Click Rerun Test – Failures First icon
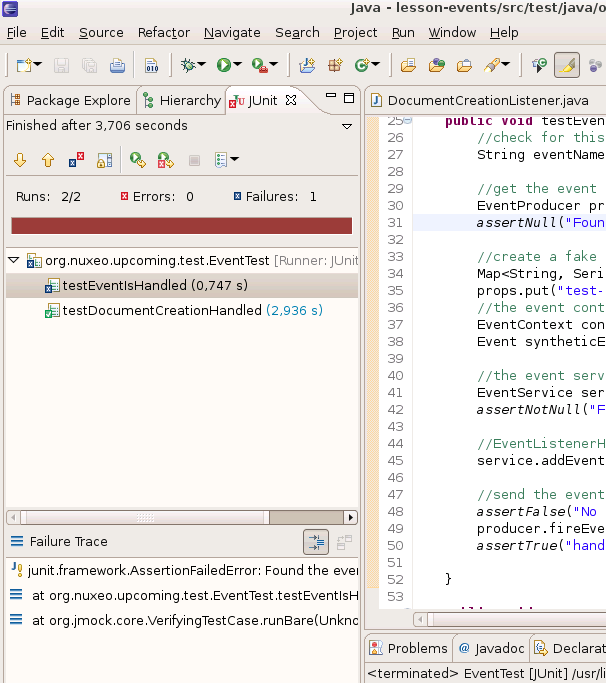Screen dimensions: 606x683 coord(166,160)
